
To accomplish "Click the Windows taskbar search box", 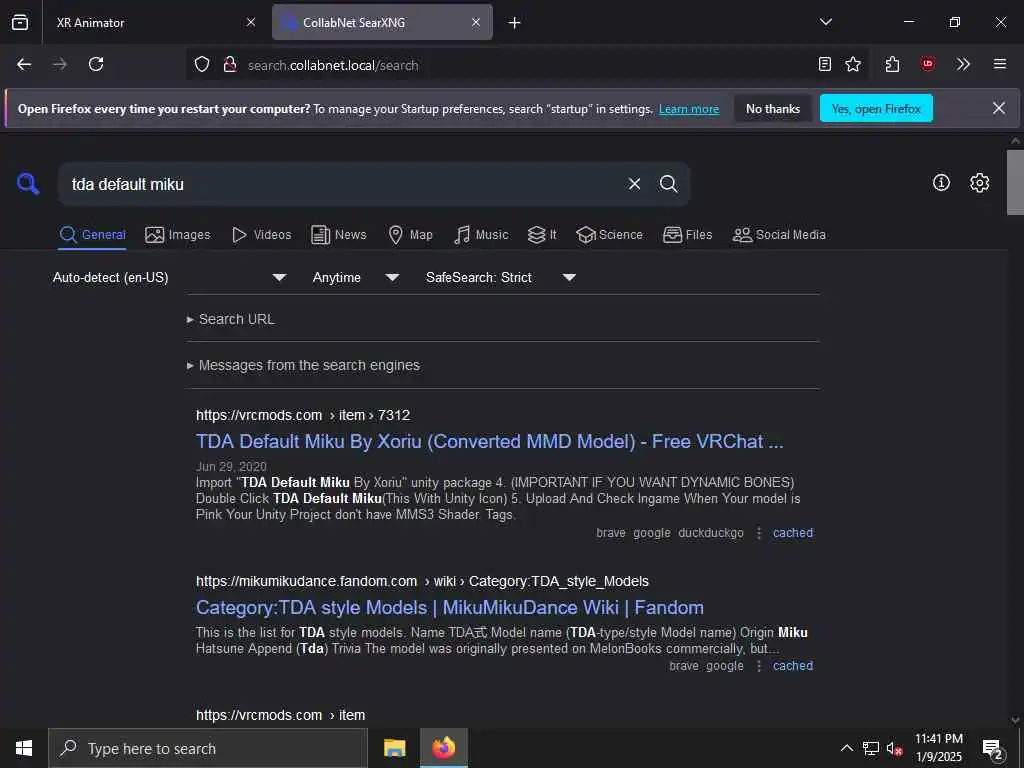I will (x=208, y=748).
